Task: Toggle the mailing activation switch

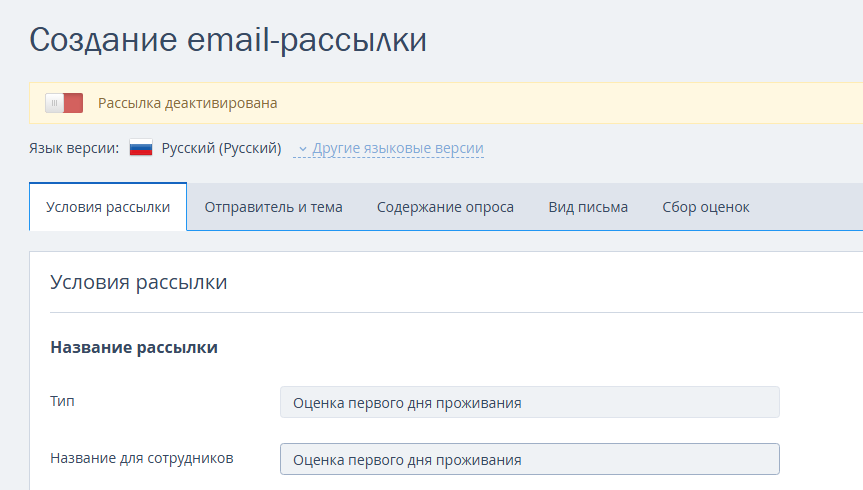Action: [64, 103]
